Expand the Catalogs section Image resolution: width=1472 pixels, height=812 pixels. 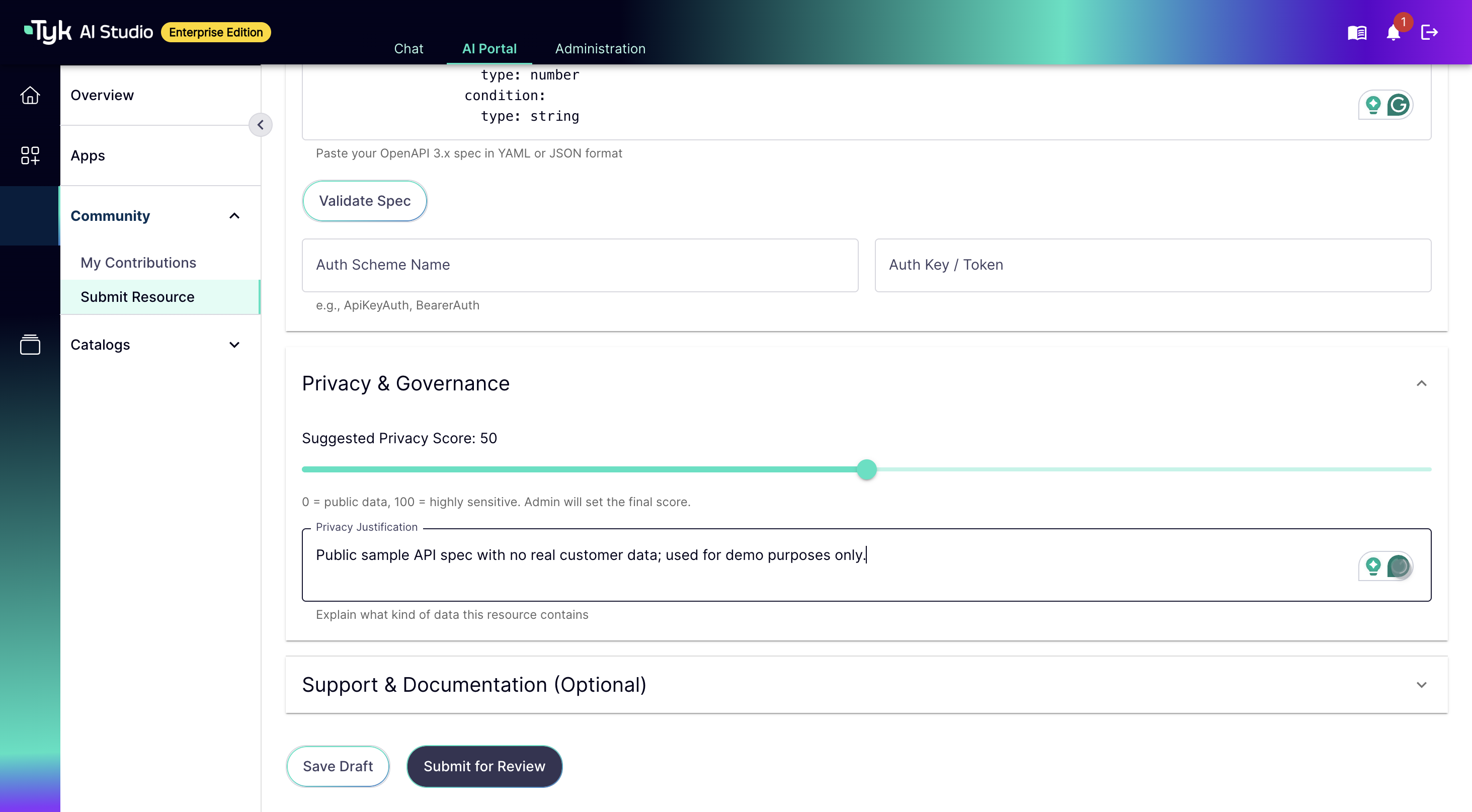(x=234, y=345)
